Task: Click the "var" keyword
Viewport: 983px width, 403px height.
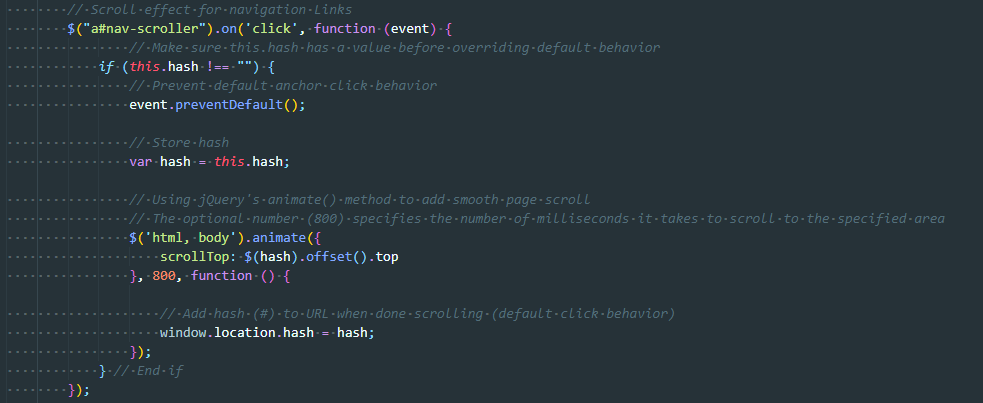Action: pos(141,161)
